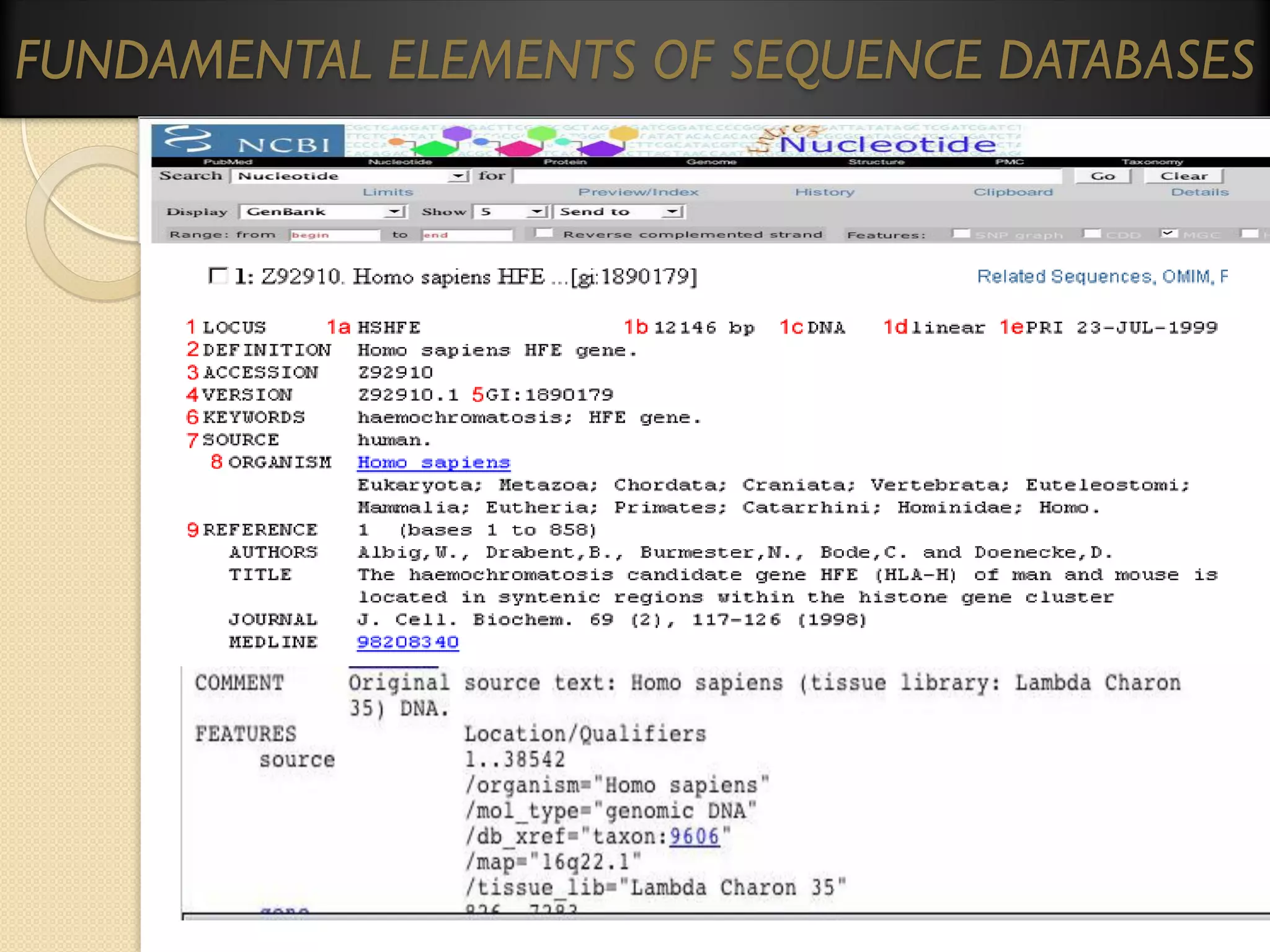Open taxon 9606 cross-reference link
The image size is (1270, 952).
(694, 837)
